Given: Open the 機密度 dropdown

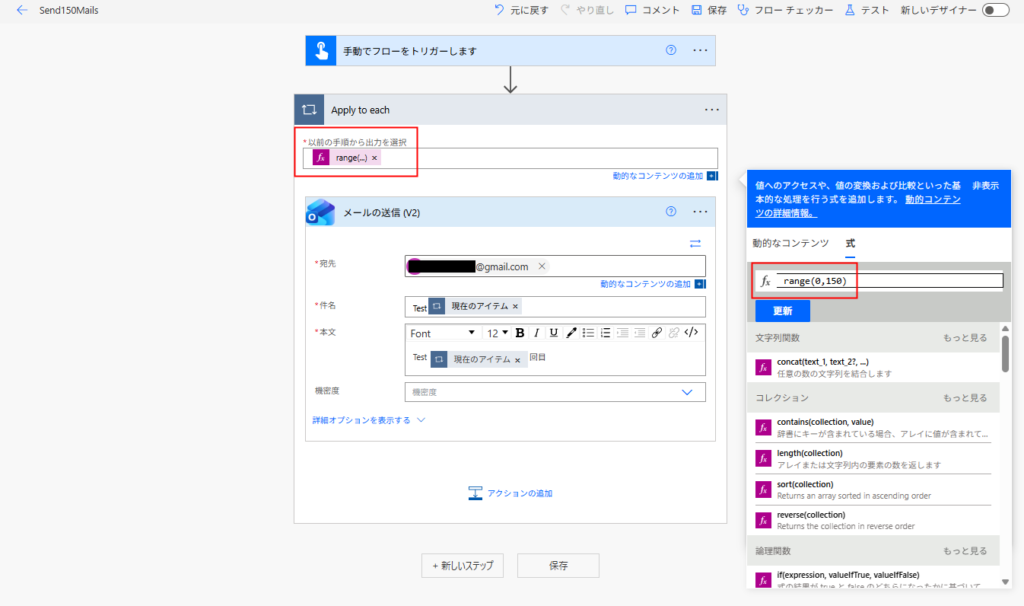Looking at the screenshot, I should (686, 392).
